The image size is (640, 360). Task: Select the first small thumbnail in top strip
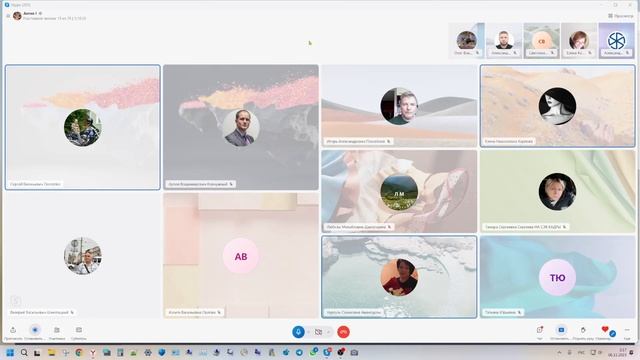click(467, 41)
